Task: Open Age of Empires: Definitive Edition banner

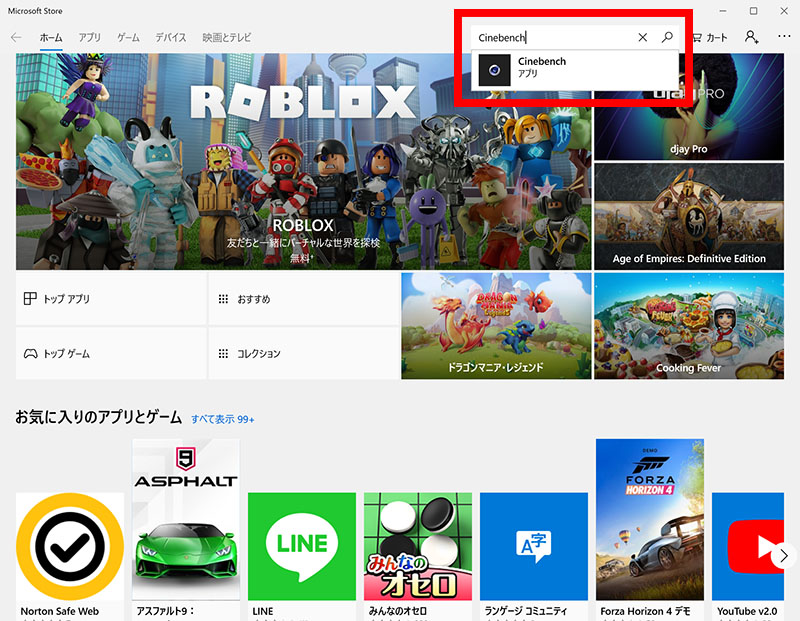Action: point(689,216)
